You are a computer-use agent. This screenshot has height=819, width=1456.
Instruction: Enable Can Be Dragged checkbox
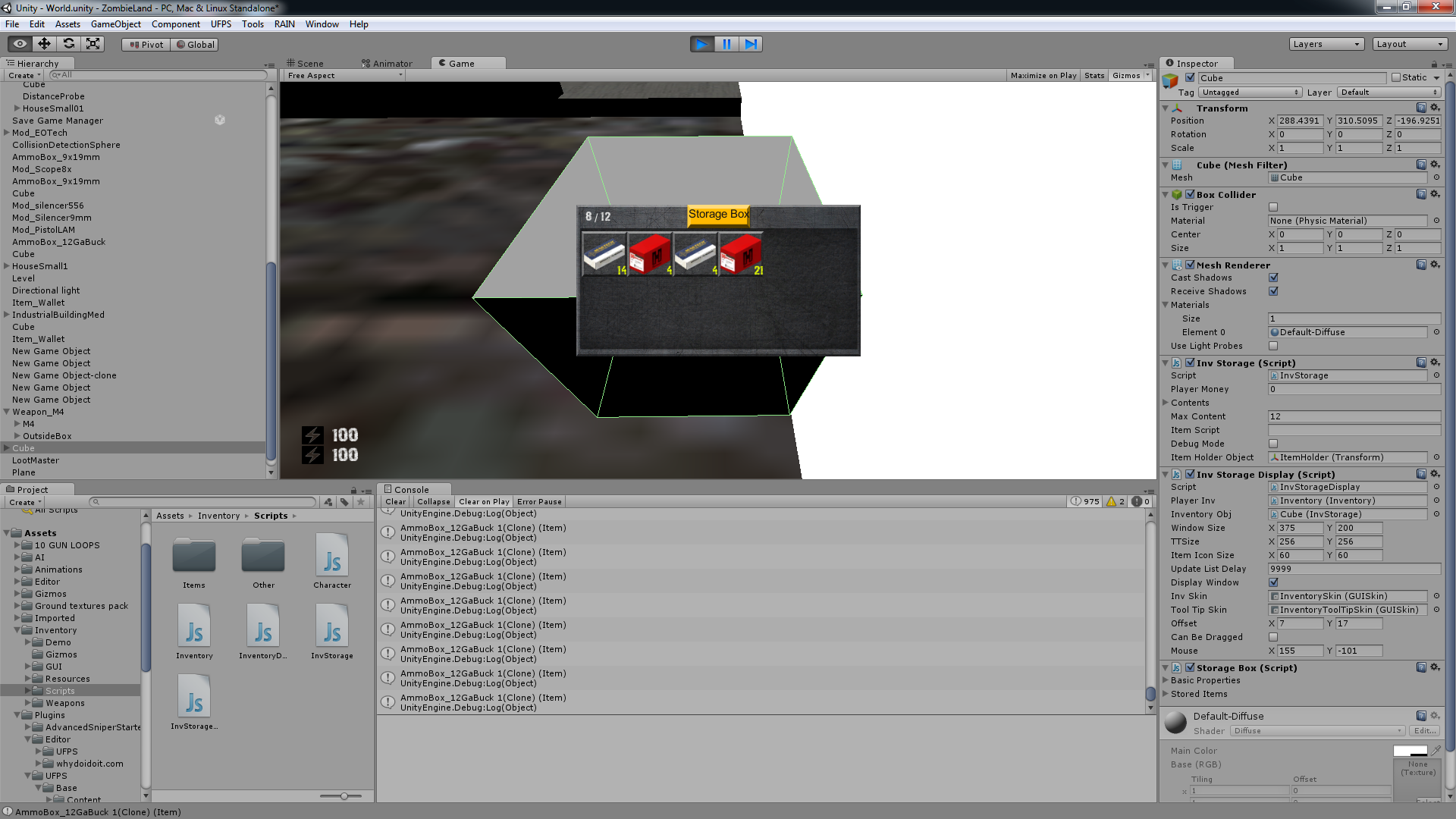point(1273,637)
